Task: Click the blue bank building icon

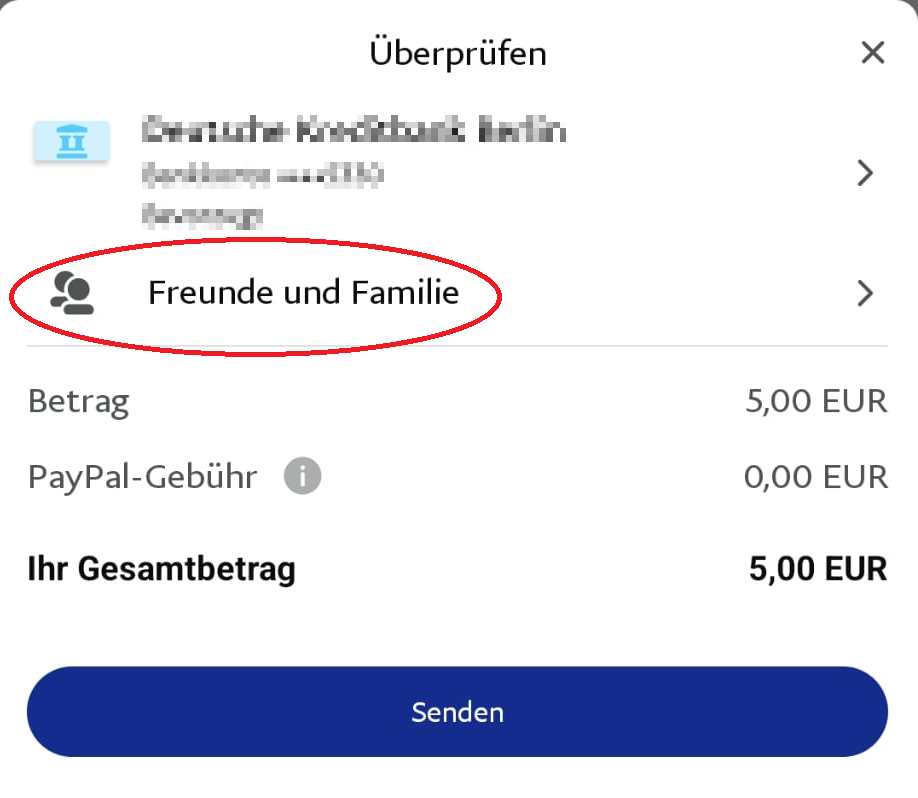Action: (x=71, y=141)
